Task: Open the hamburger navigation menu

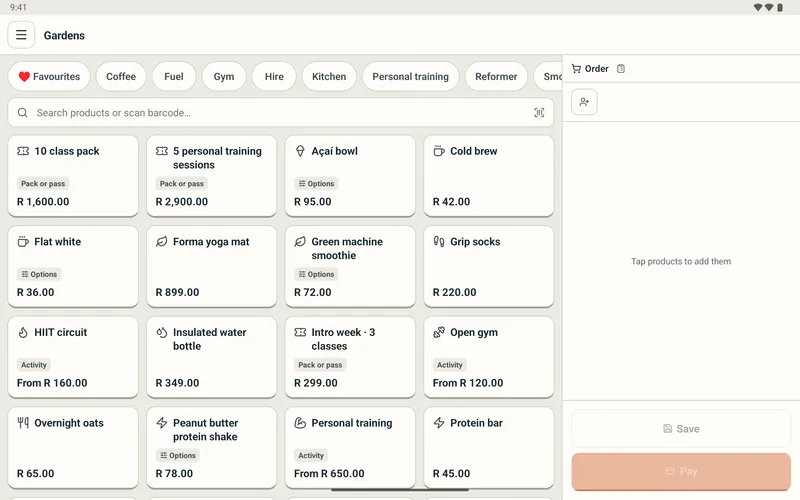Action: [21, 35]
